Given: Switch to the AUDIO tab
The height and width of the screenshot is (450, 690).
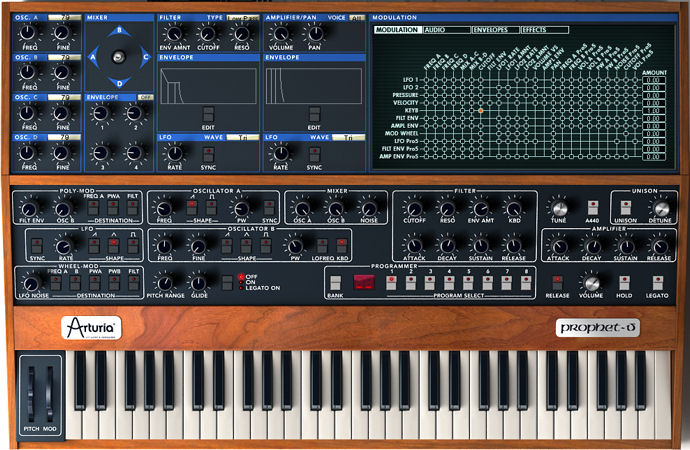Looking at the screenshot, I should pos(447,30).
